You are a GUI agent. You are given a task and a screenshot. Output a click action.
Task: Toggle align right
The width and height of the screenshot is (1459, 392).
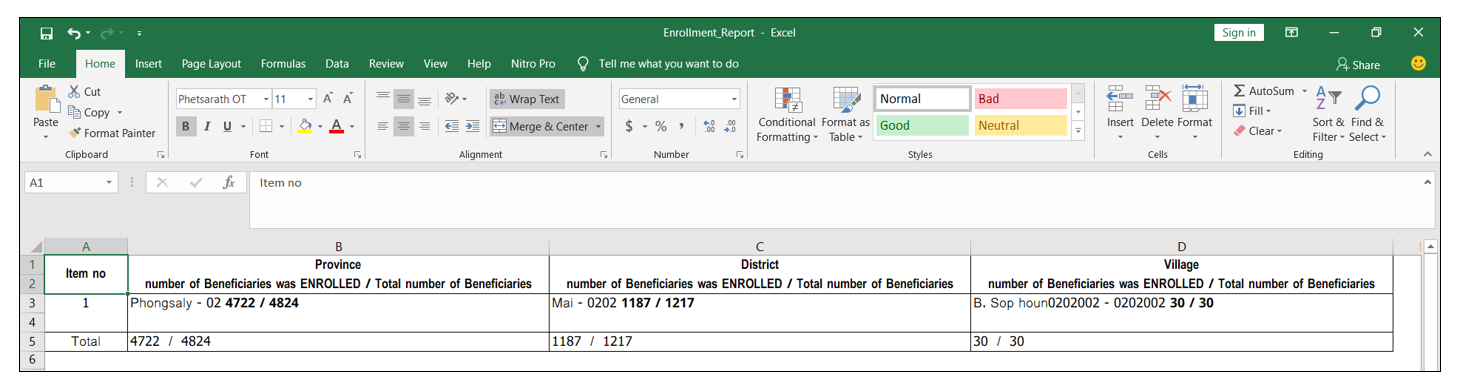tap(424, 126)
